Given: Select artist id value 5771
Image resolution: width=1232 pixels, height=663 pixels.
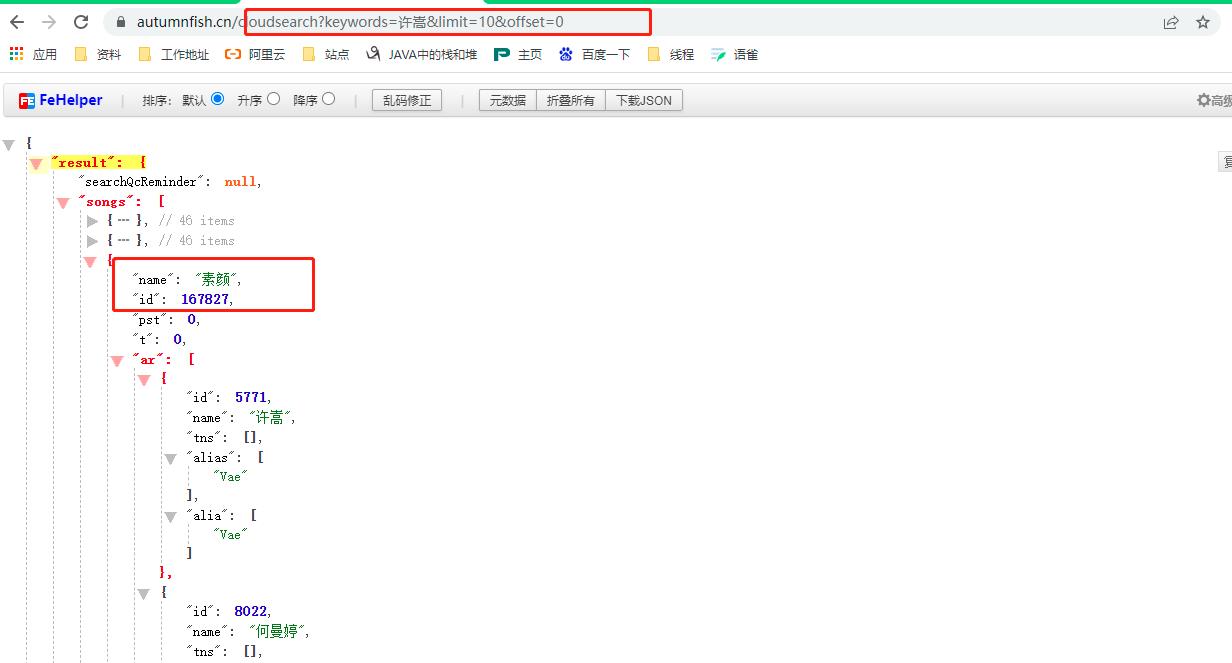Looking at the screenshot, I should coord(251,397).
